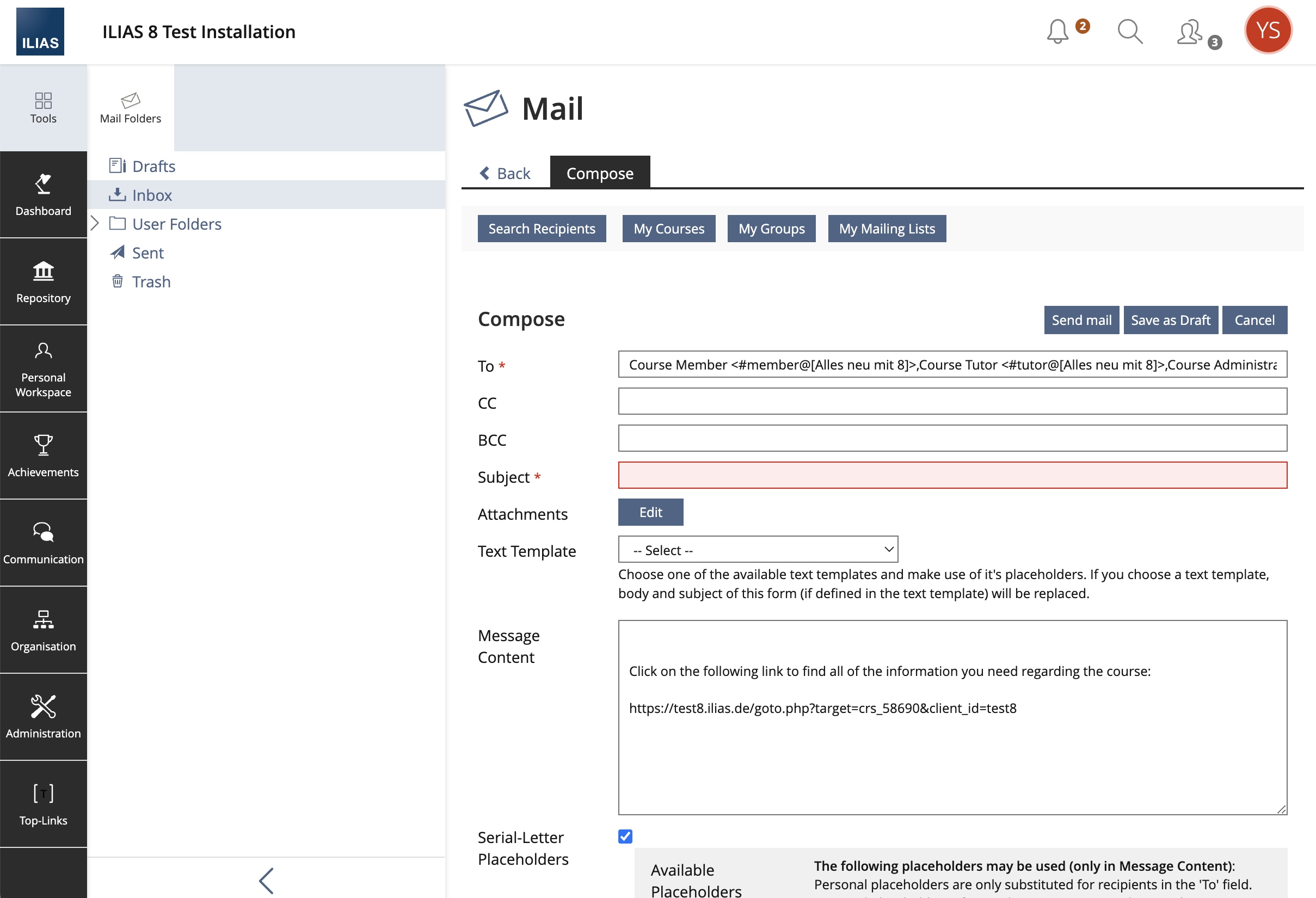Select the Compose tab
This screenshot has height=898, width=1316.
(x=600, y=173)
